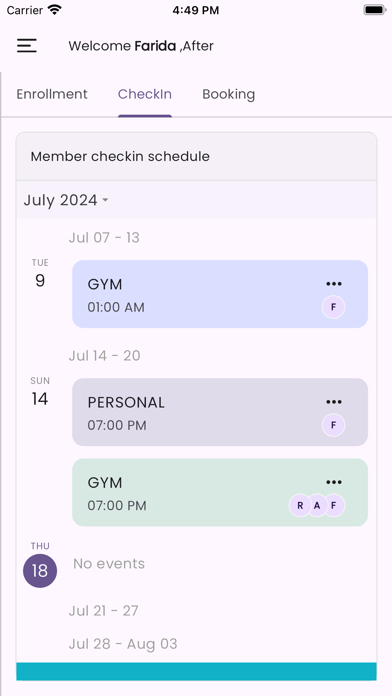This screenshot has height=696, width=392.
Task: Open the GYM 01:00 AM event card
Action: (x=220, y=294)
